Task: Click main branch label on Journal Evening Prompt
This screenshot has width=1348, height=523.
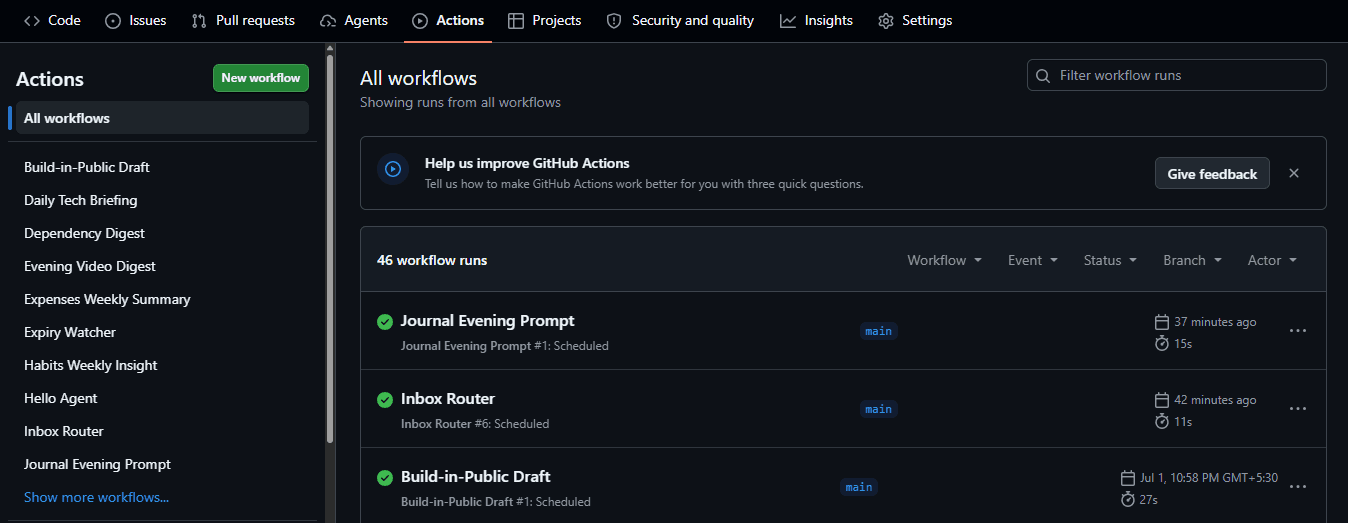Action: [x=879, y=331]
